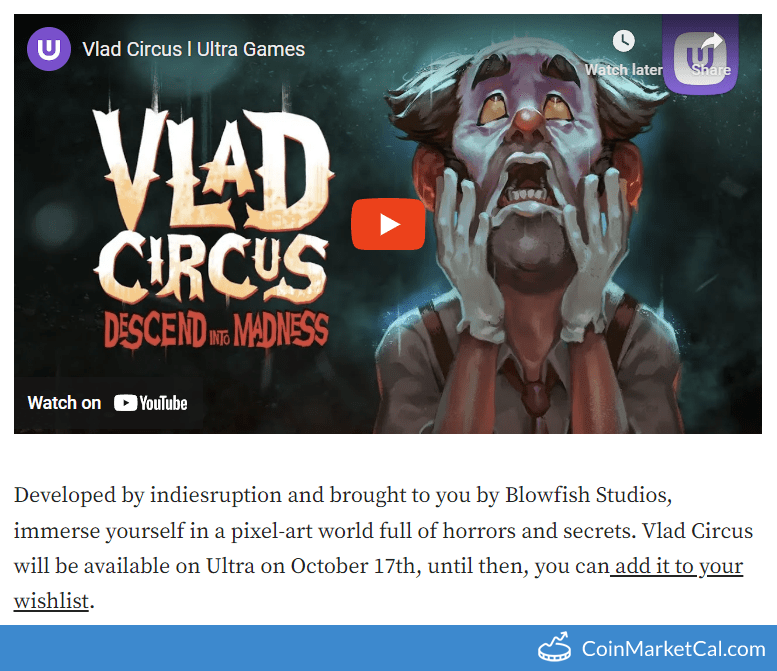Follow the add it to your link
The width and height of the screenshot is (777, 671).
[x=676, y=565]
